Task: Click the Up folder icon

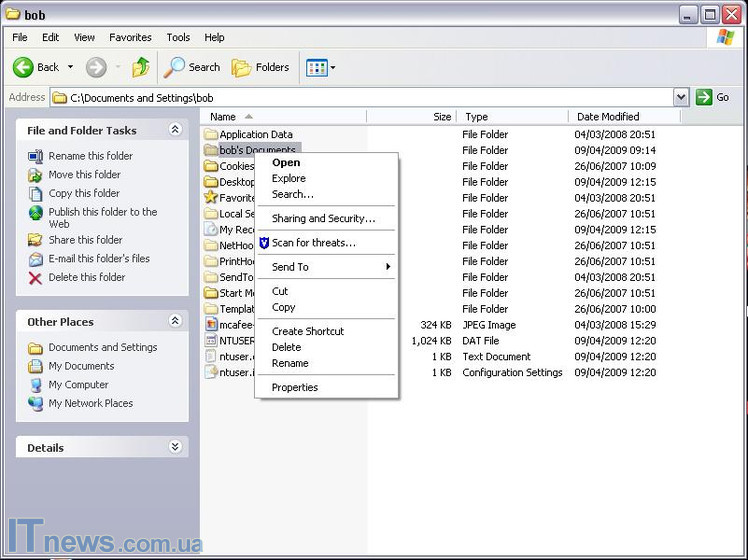Action: tap(141, 67)
